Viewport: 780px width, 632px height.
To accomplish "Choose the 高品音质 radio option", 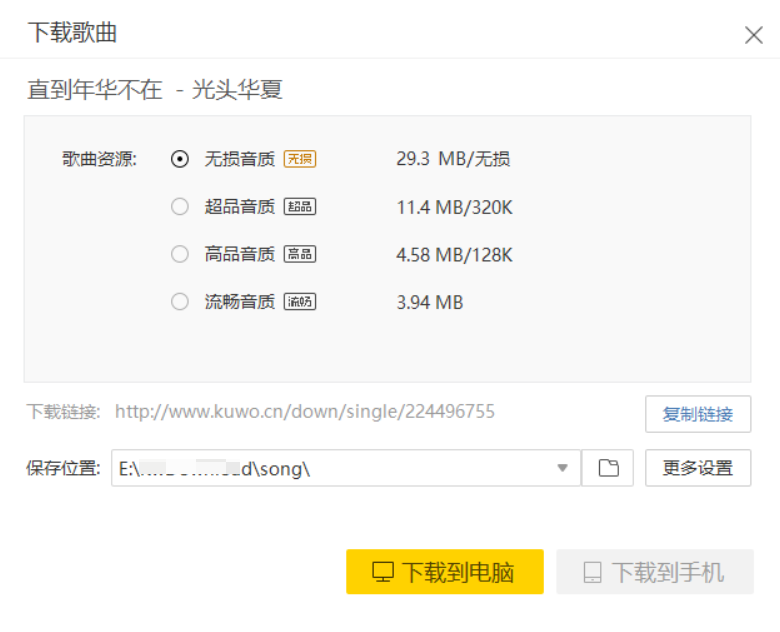I will [180, 254].
